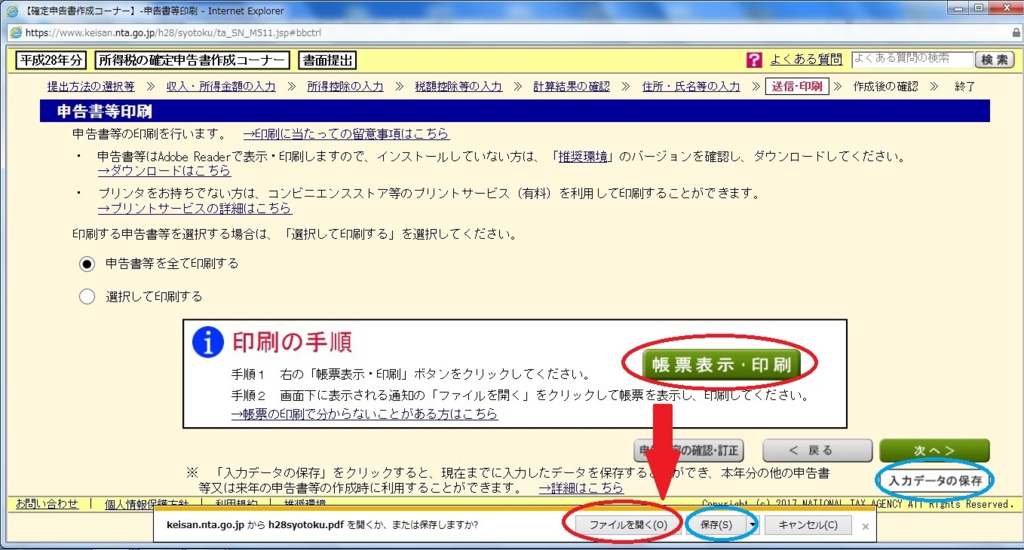The image size is (1024, 550).
Task: Click the lock icon in address bar
Action: click(x=1016, y=33)
